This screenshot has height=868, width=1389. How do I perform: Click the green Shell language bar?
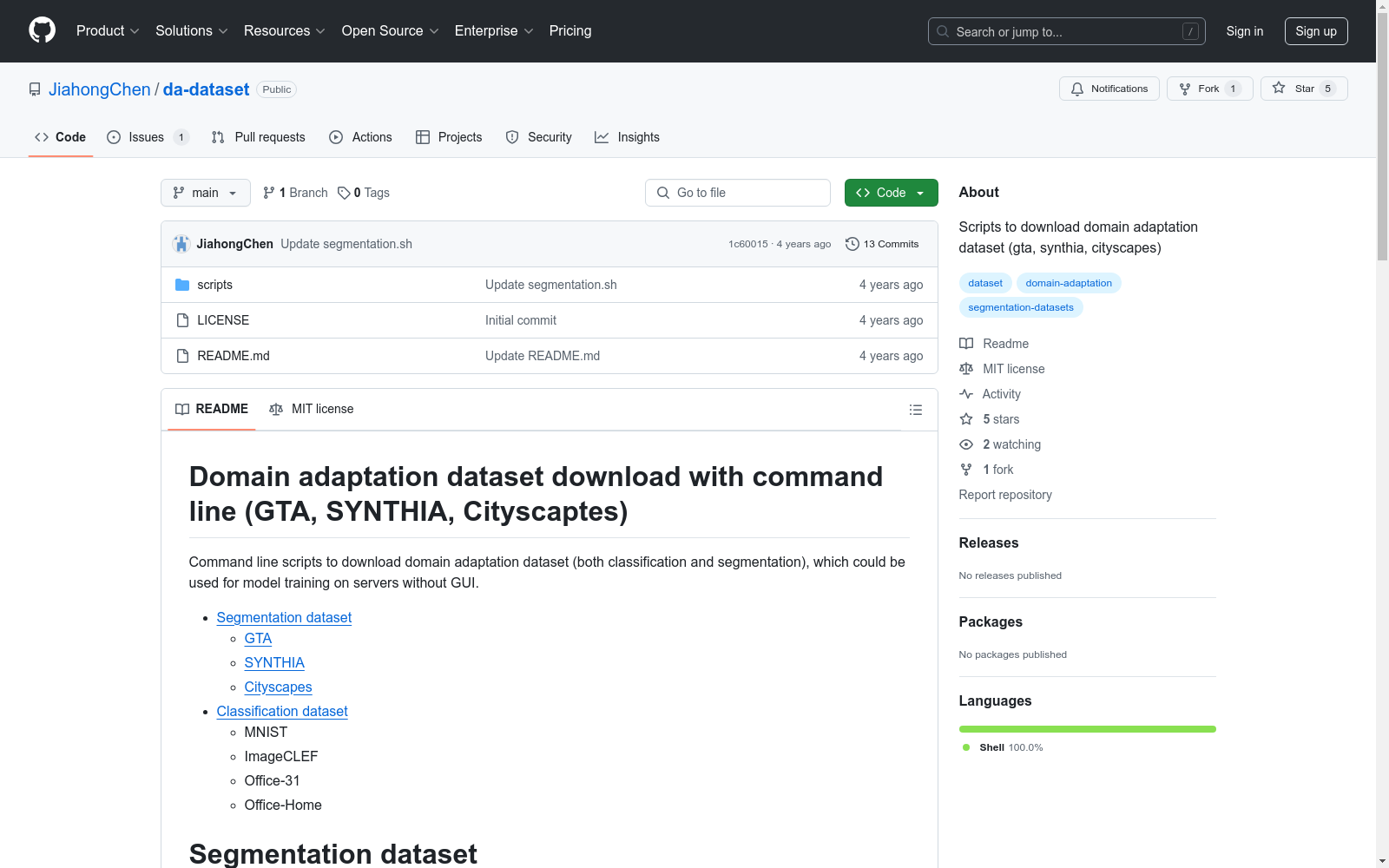tap(1087, 729)
